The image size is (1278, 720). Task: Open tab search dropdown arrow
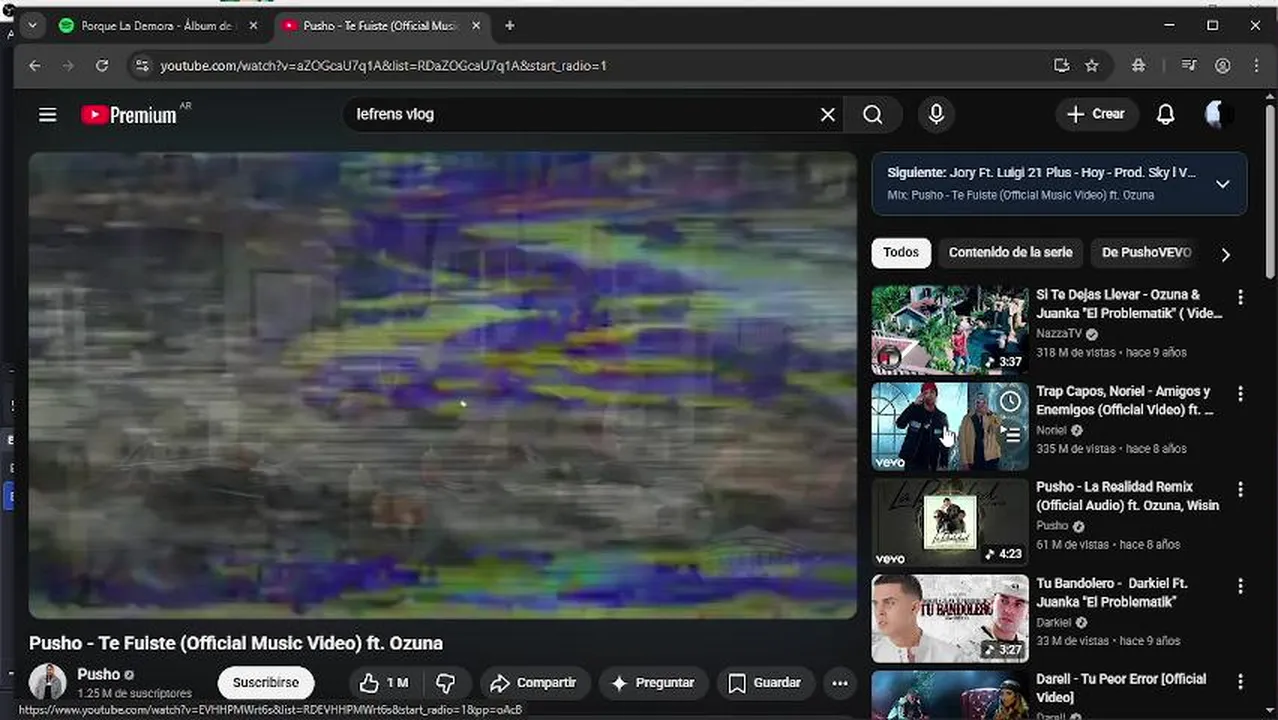(x=32, y=26)
